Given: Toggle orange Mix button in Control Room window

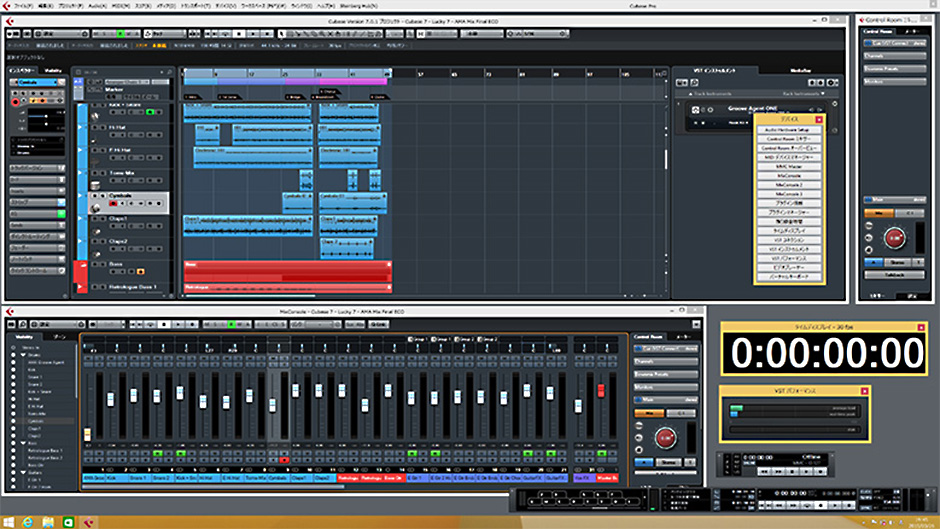Looking at the screenshot, I should click(879, 213).
